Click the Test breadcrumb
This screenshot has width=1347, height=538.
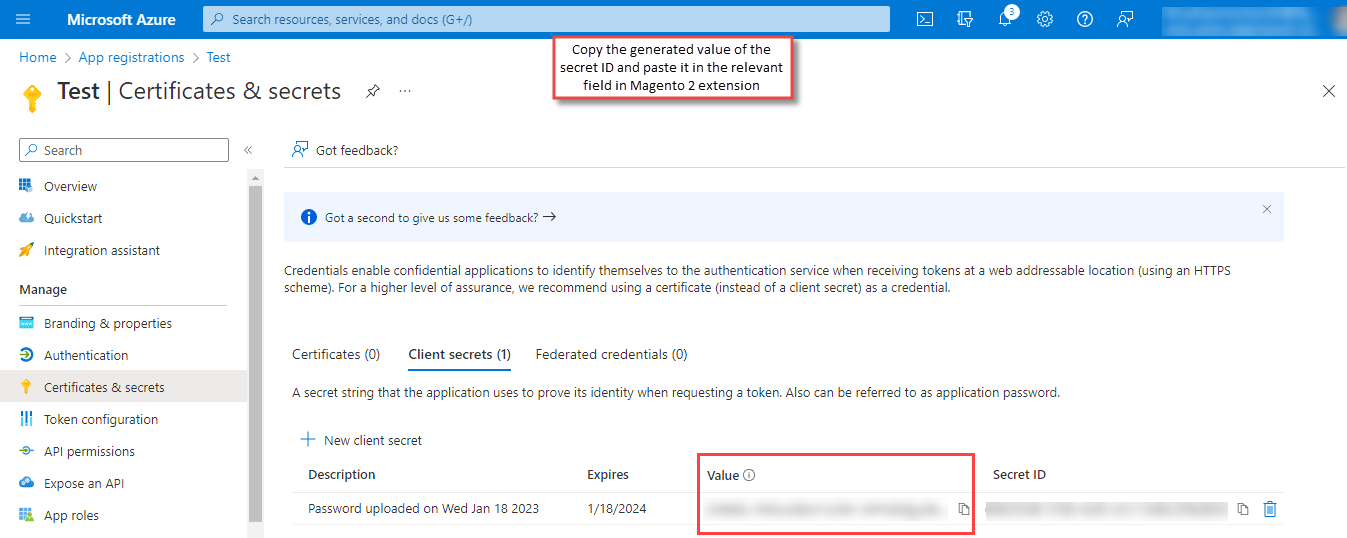218,57
